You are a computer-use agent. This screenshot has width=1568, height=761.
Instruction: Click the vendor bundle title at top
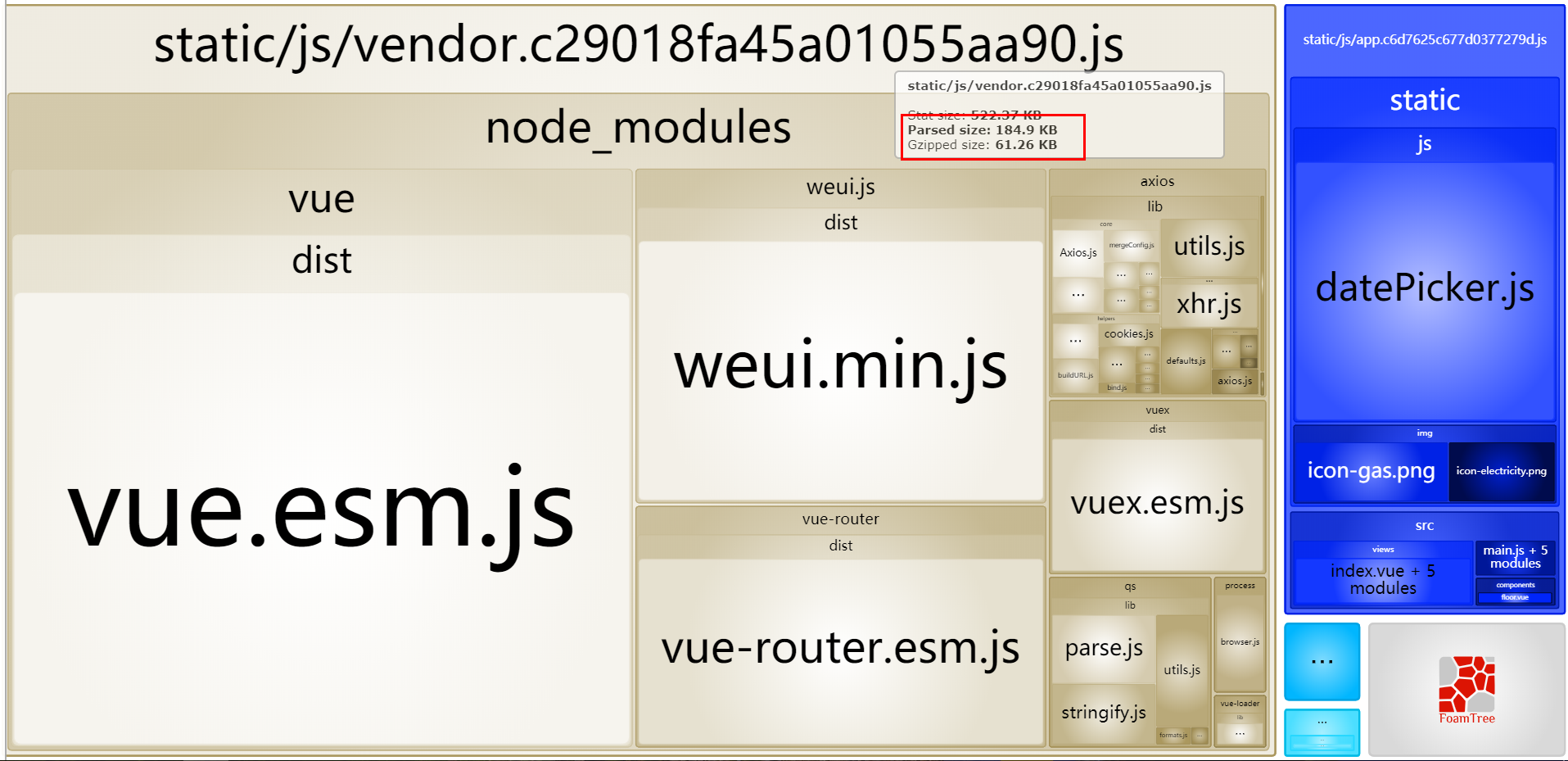[x=639, y=44]
